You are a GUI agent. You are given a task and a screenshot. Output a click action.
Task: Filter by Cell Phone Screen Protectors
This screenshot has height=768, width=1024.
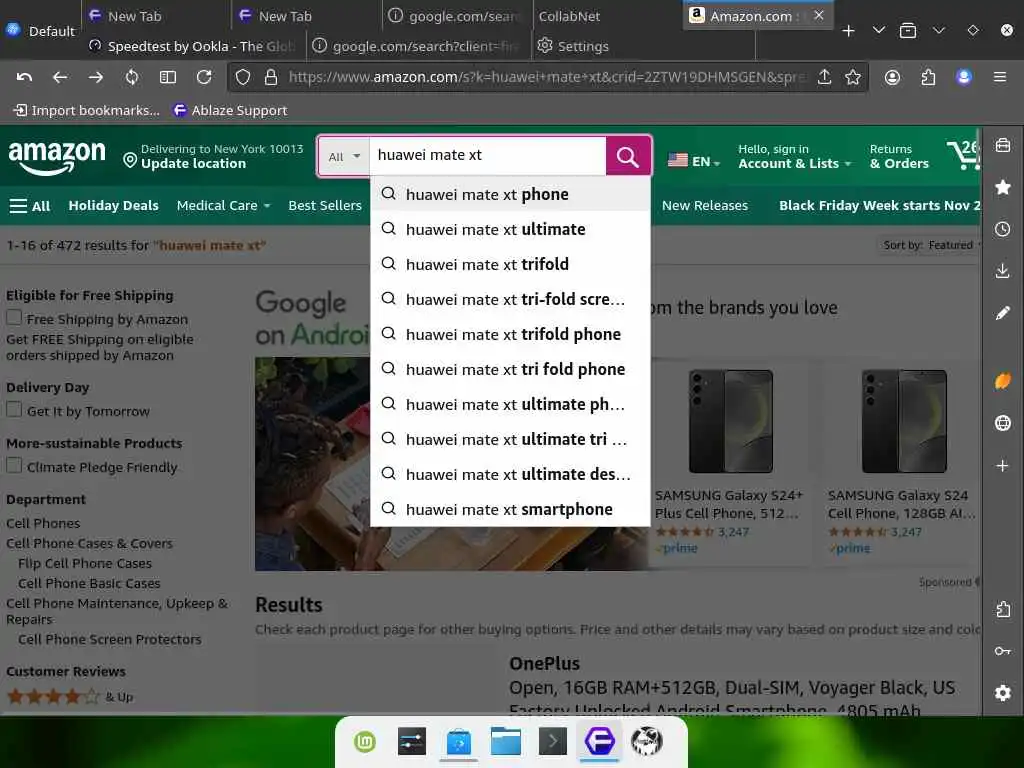[110, 639]
